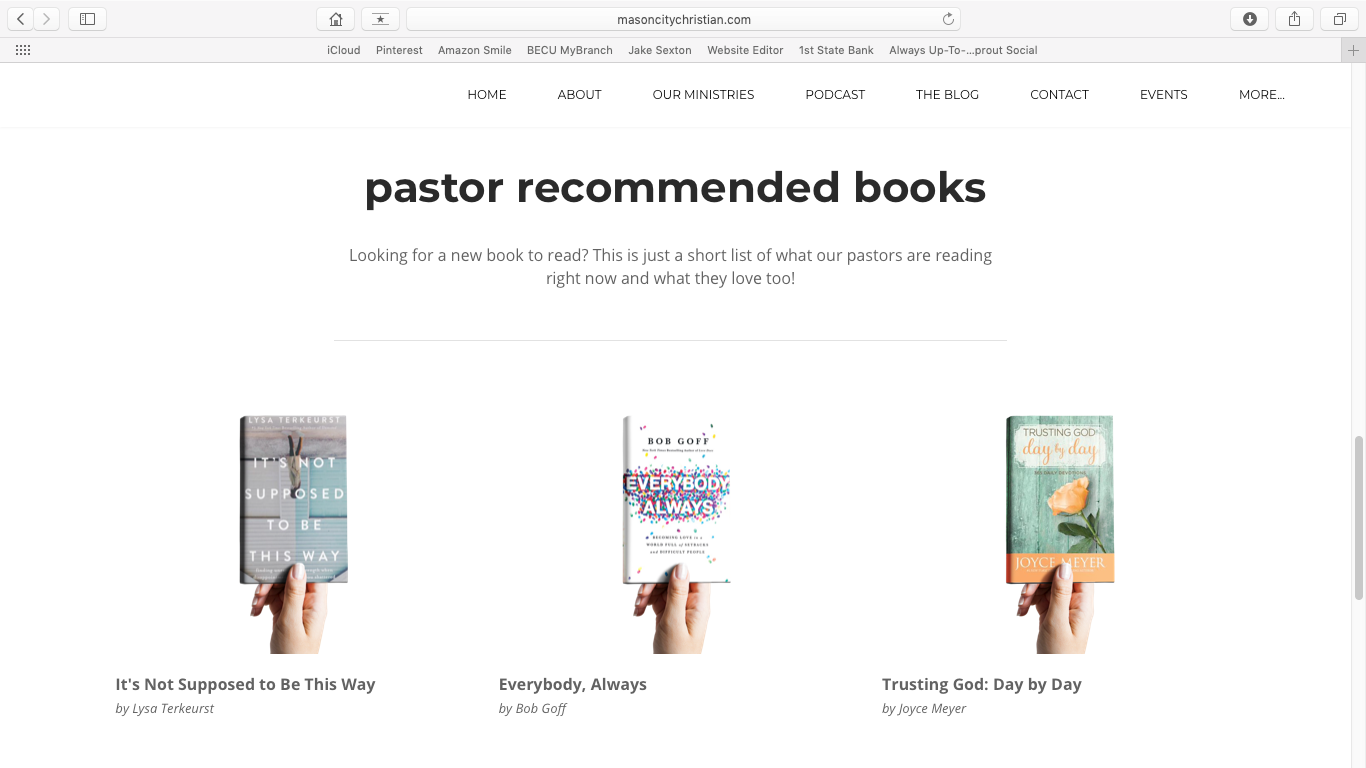Open the OUR MINISTRIES menu
The image size is (1366, 768).
point(703,95)
